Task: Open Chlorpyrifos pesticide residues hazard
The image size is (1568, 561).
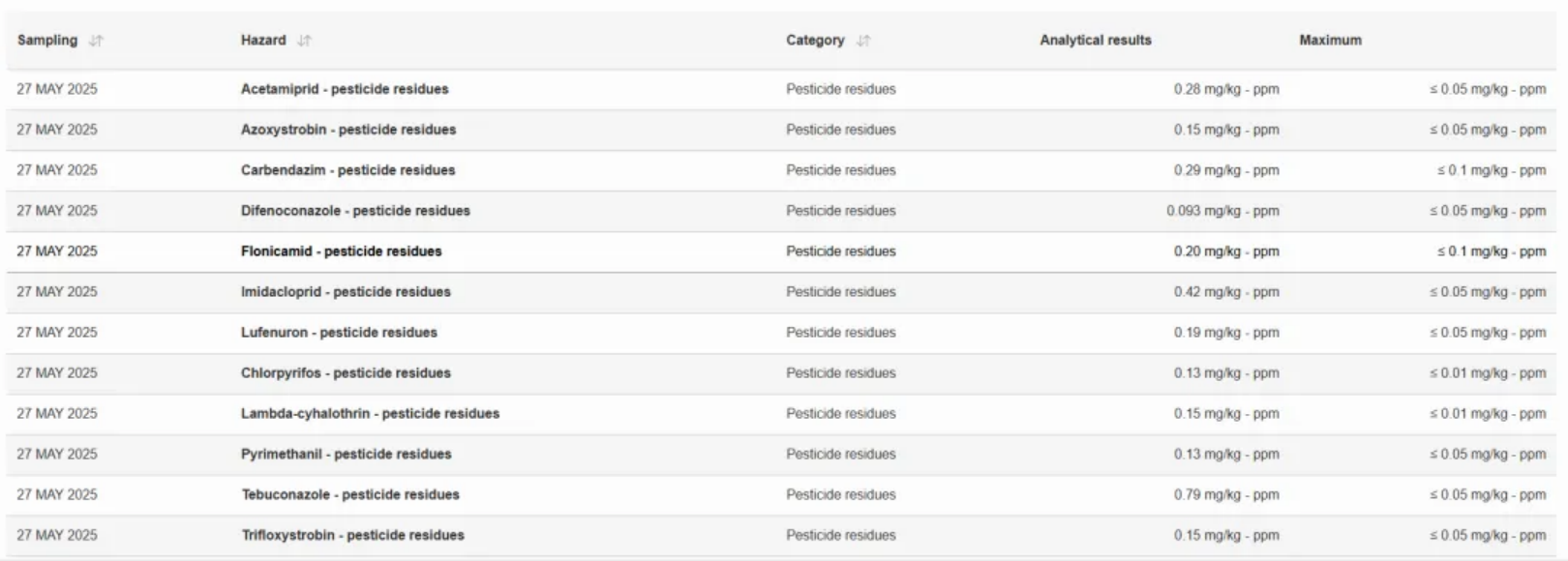Action: (x=346, y=373)
